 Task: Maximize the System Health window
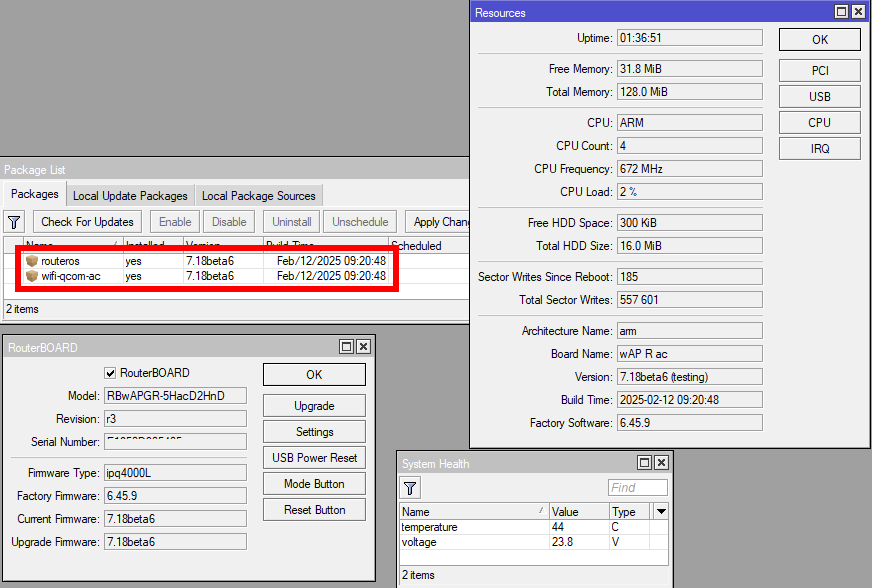[645, 462]
